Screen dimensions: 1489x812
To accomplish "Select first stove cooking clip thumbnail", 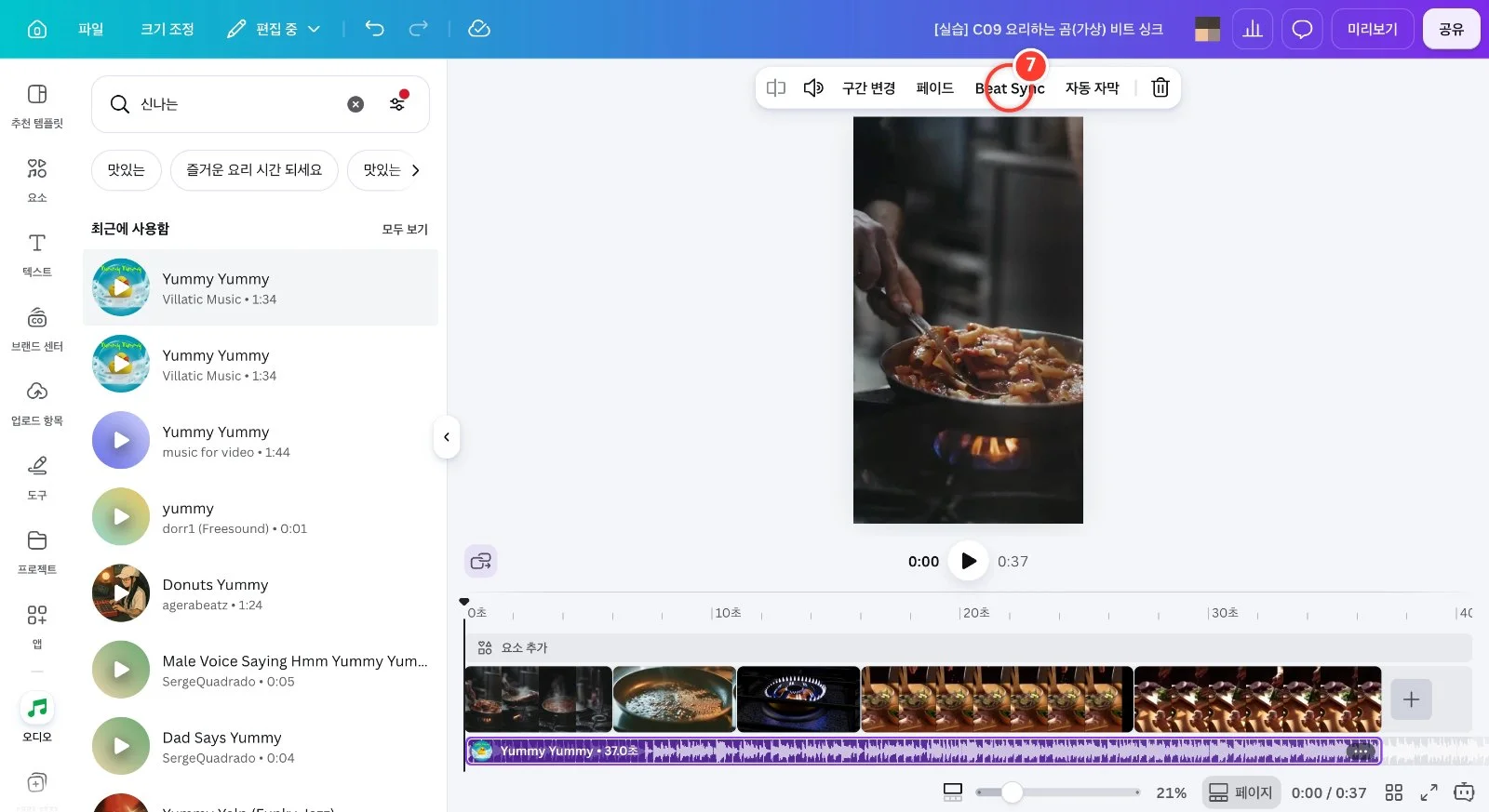I will (x=539, y=699).
